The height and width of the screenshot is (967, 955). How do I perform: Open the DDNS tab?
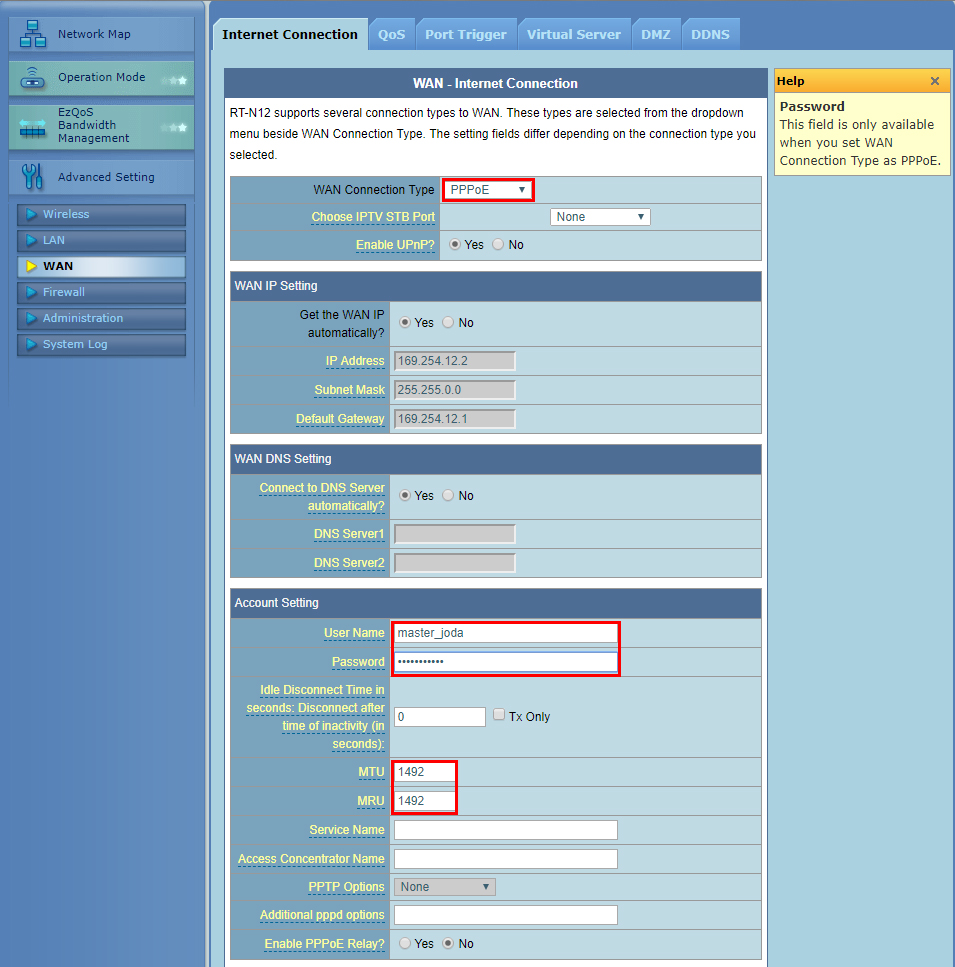(x=710, y=35)
